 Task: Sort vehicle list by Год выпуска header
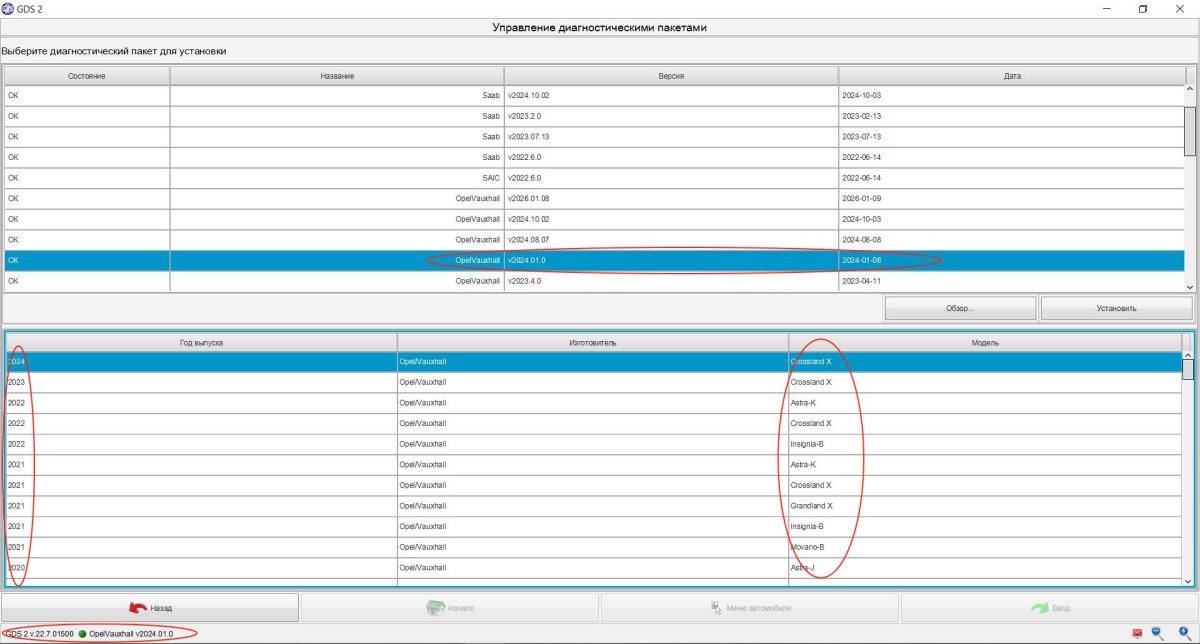click(x=201, y=342)
